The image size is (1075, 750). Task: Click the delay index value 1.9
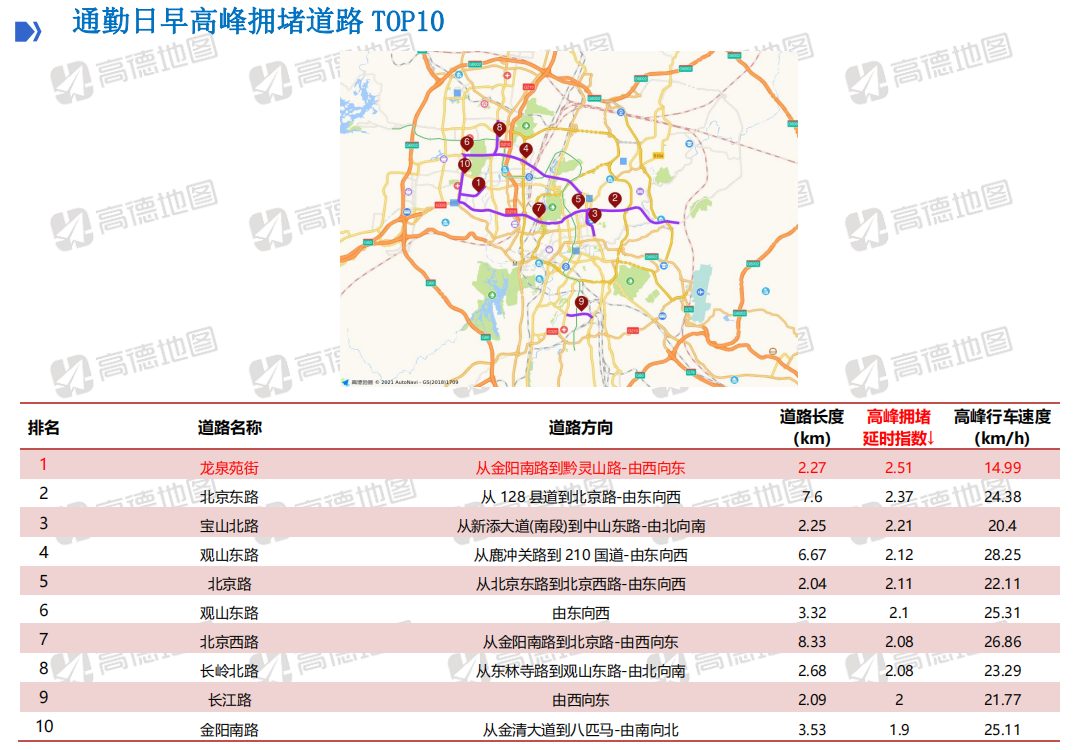tap(899, 729)
